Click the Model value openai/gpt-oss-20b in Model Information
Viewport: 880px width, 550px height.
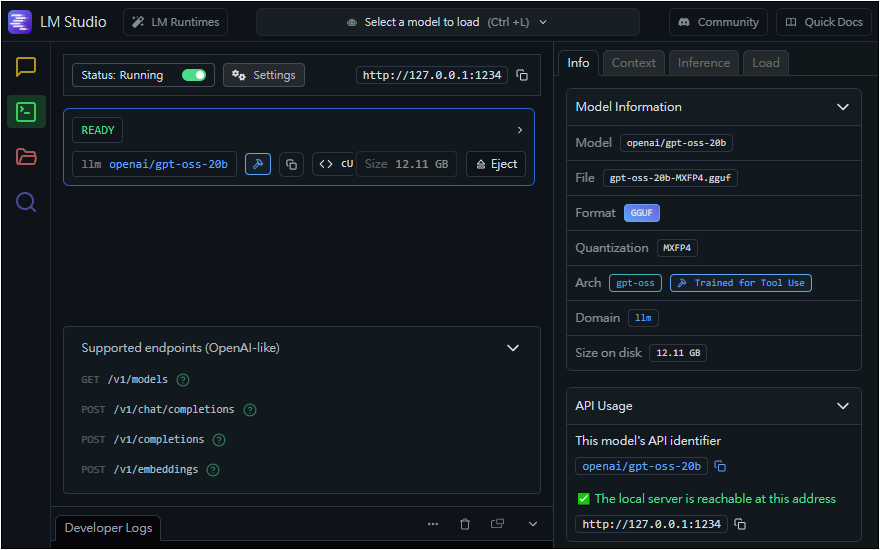pos(676,143)
